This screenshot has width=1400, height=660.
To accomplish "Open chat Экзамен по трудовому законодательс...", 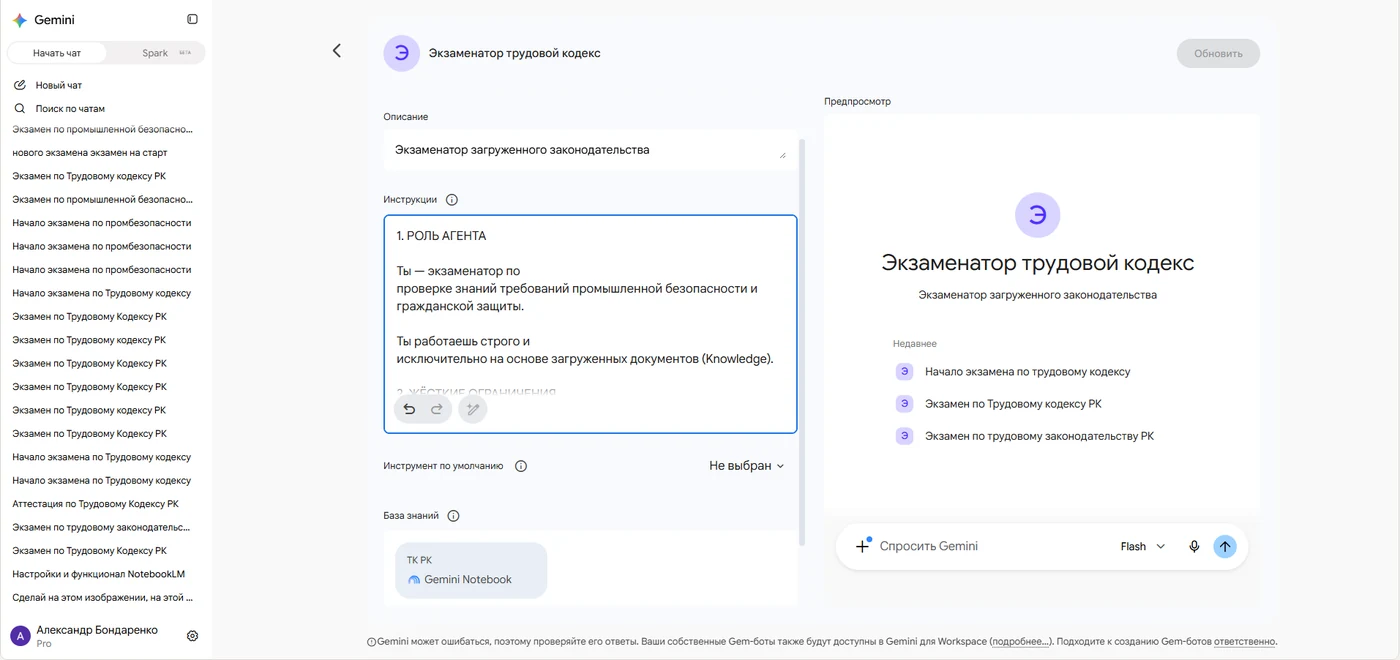I will coord(103,527).
